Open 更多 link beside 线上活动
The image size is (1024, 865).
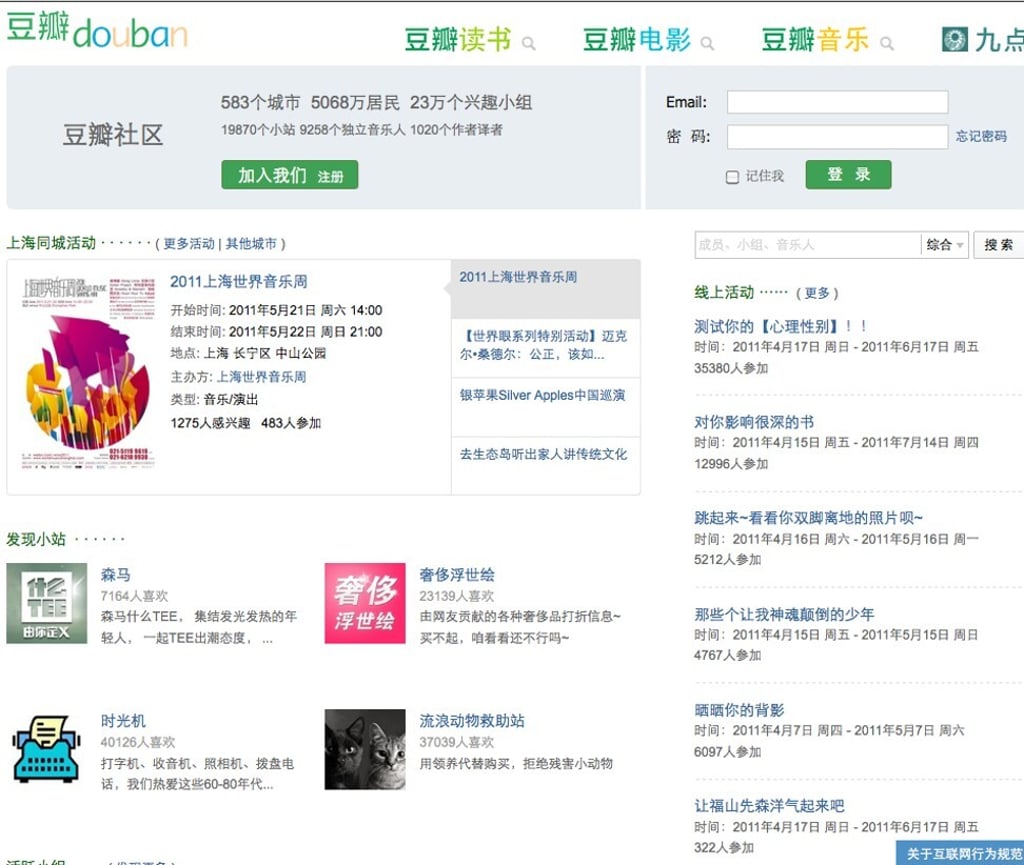pos(817,293)
